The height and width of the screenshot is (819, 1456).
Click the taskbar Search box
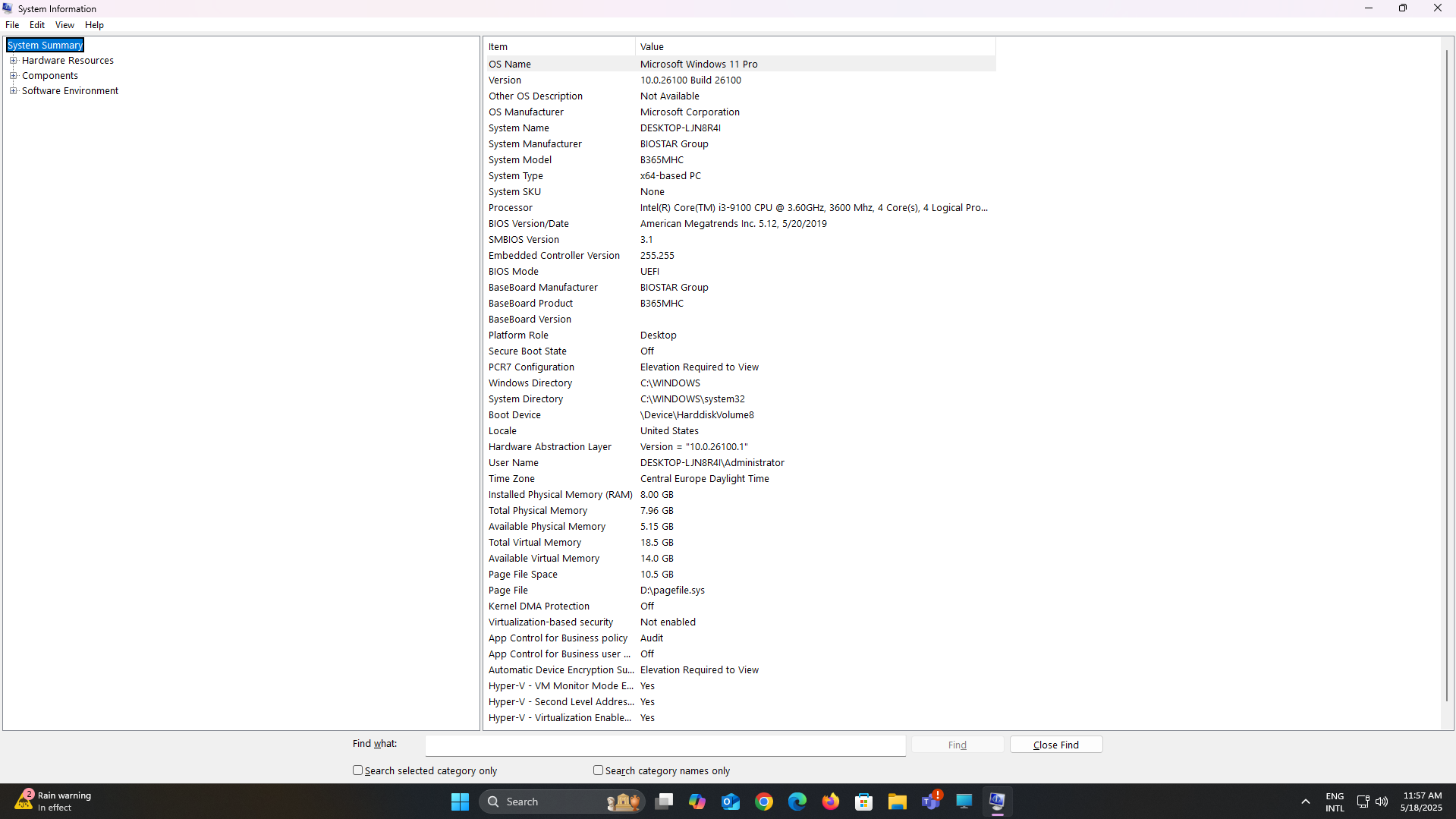[562, 802]
